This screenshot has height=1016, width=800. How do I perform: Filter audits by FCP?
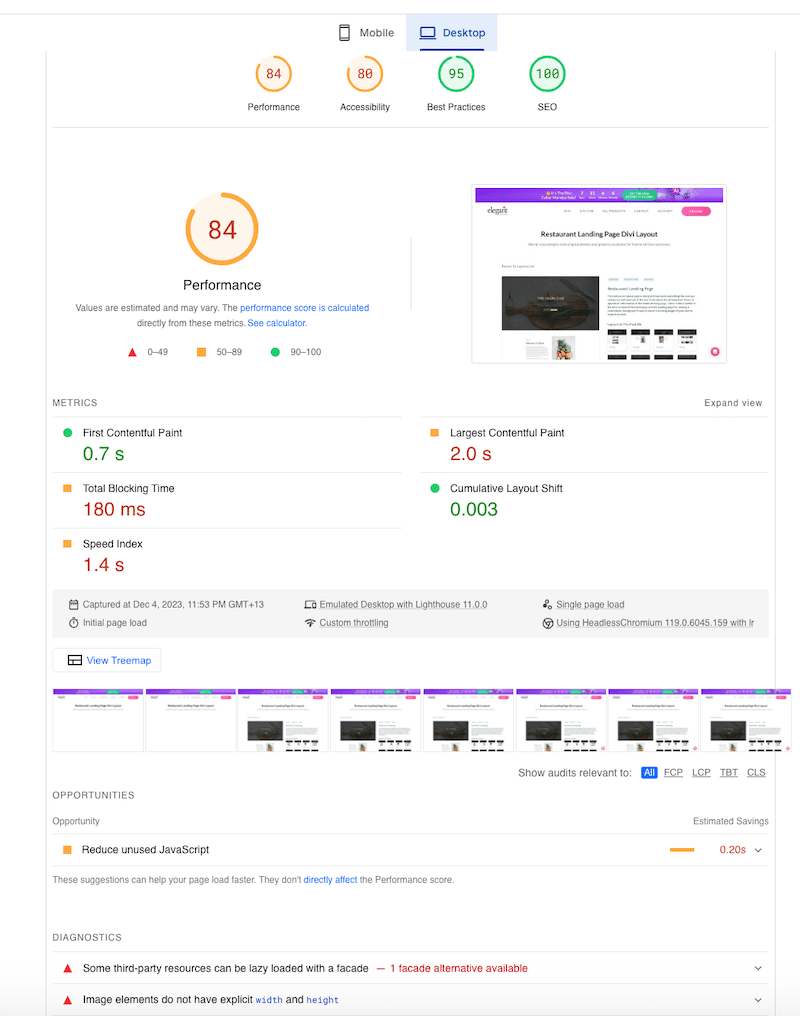pyautogui.click(x=673, y=772)
